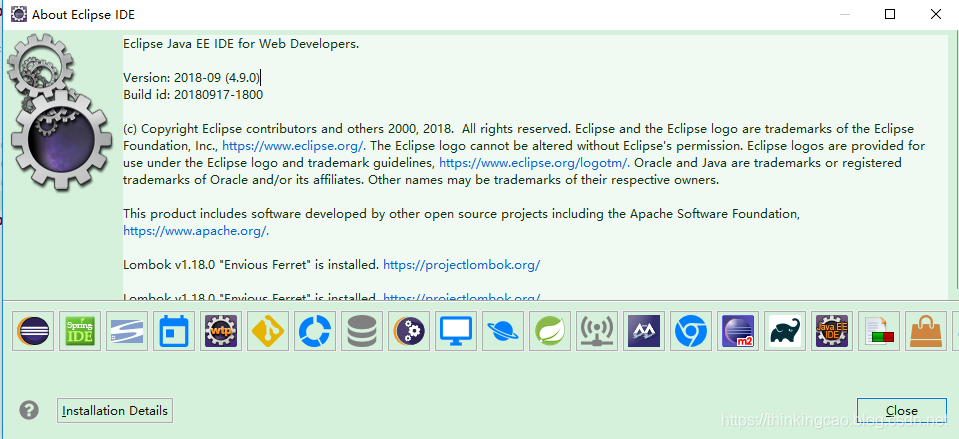Open the purple moon gear feature icon
The height and width of the screenshot is (439, 959).
[409, 331]
